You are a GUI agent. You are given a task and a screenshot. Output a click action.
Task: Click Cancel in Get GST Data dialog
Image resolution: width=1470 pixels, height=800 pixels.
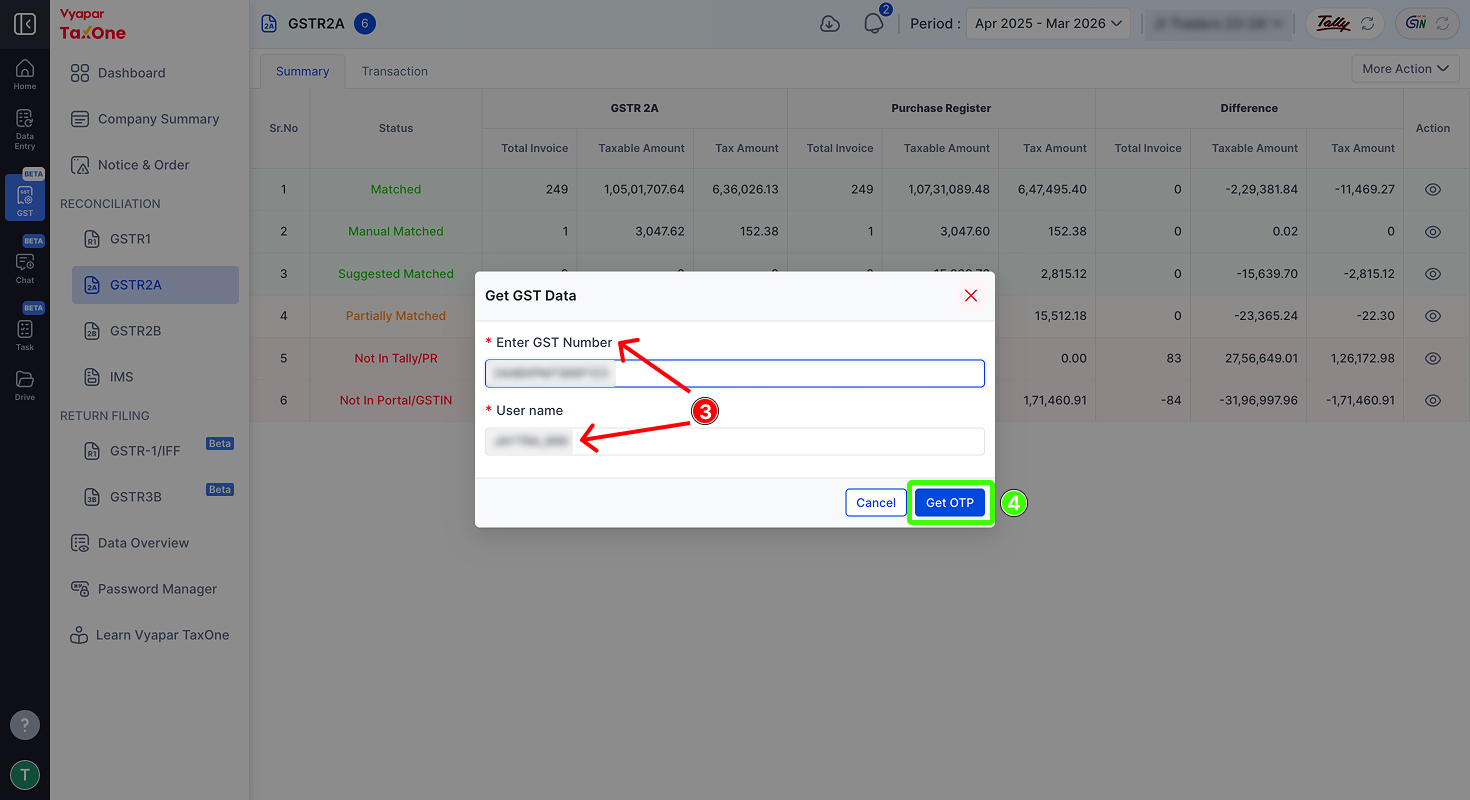coord(876,503)
